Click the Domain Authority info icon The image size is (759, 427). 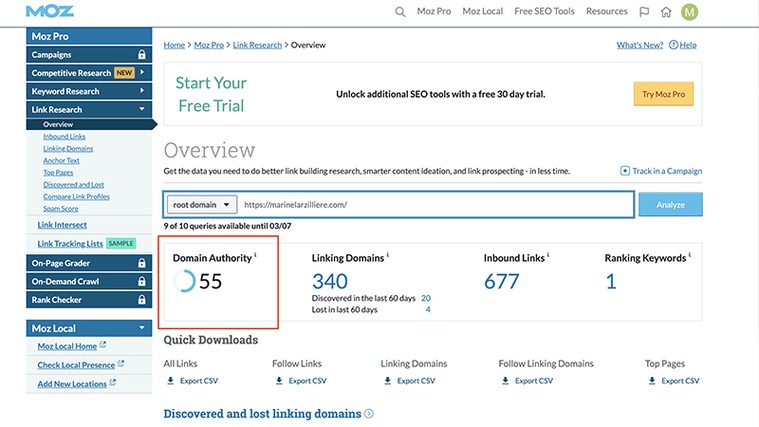pos(256,254)
